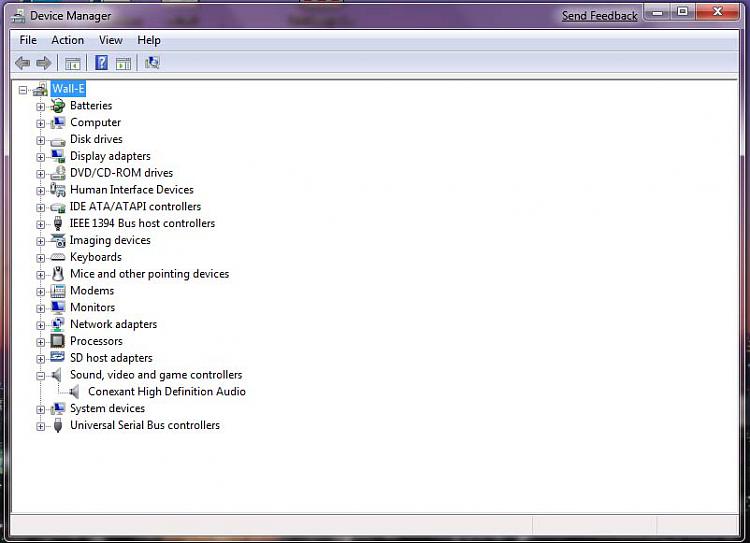750x543 pixels.
Task: Open the View menu
Action: click(110, 40)
